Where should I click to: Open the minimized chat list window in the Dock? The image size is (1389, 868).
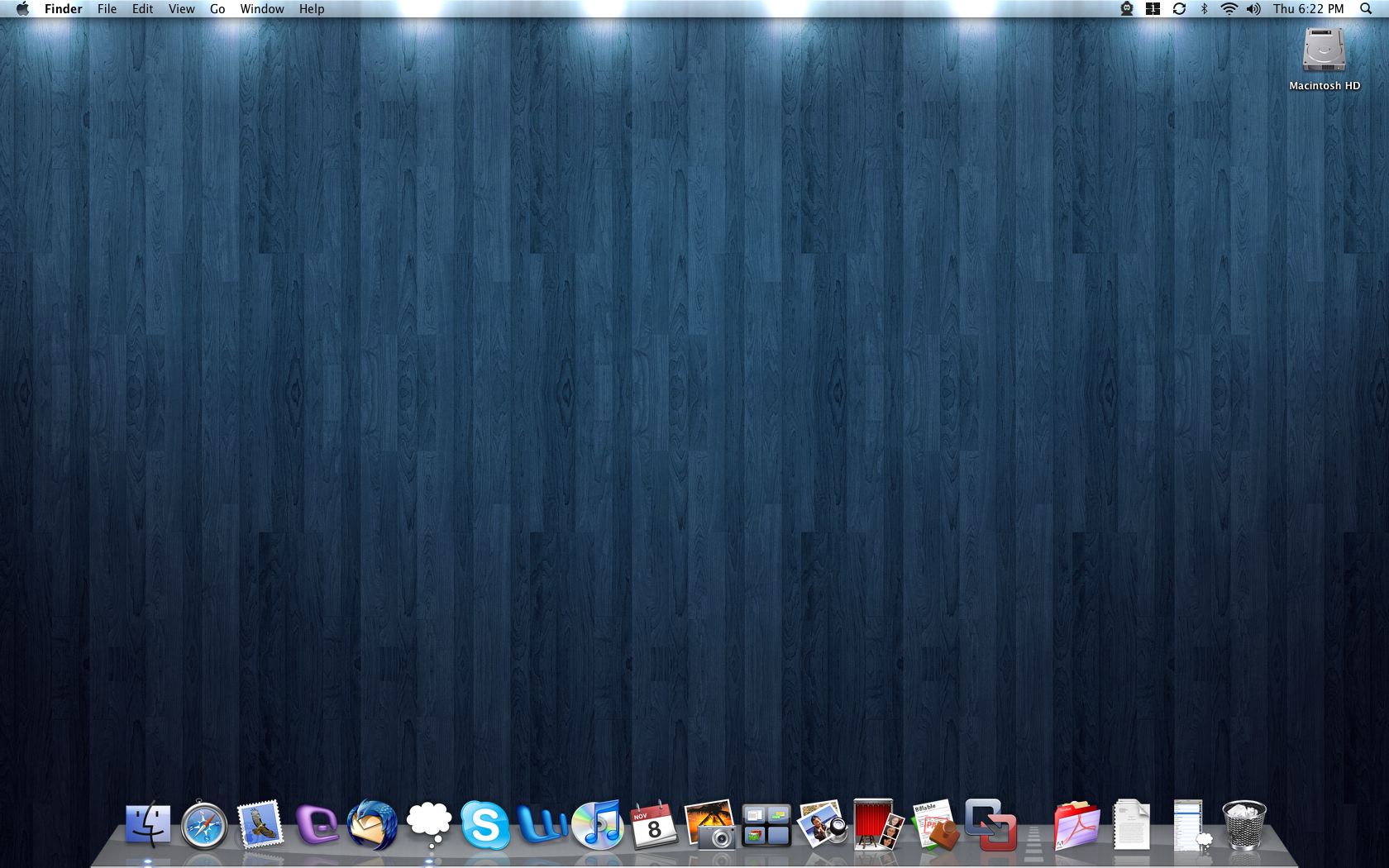(x=1191, y=825)
